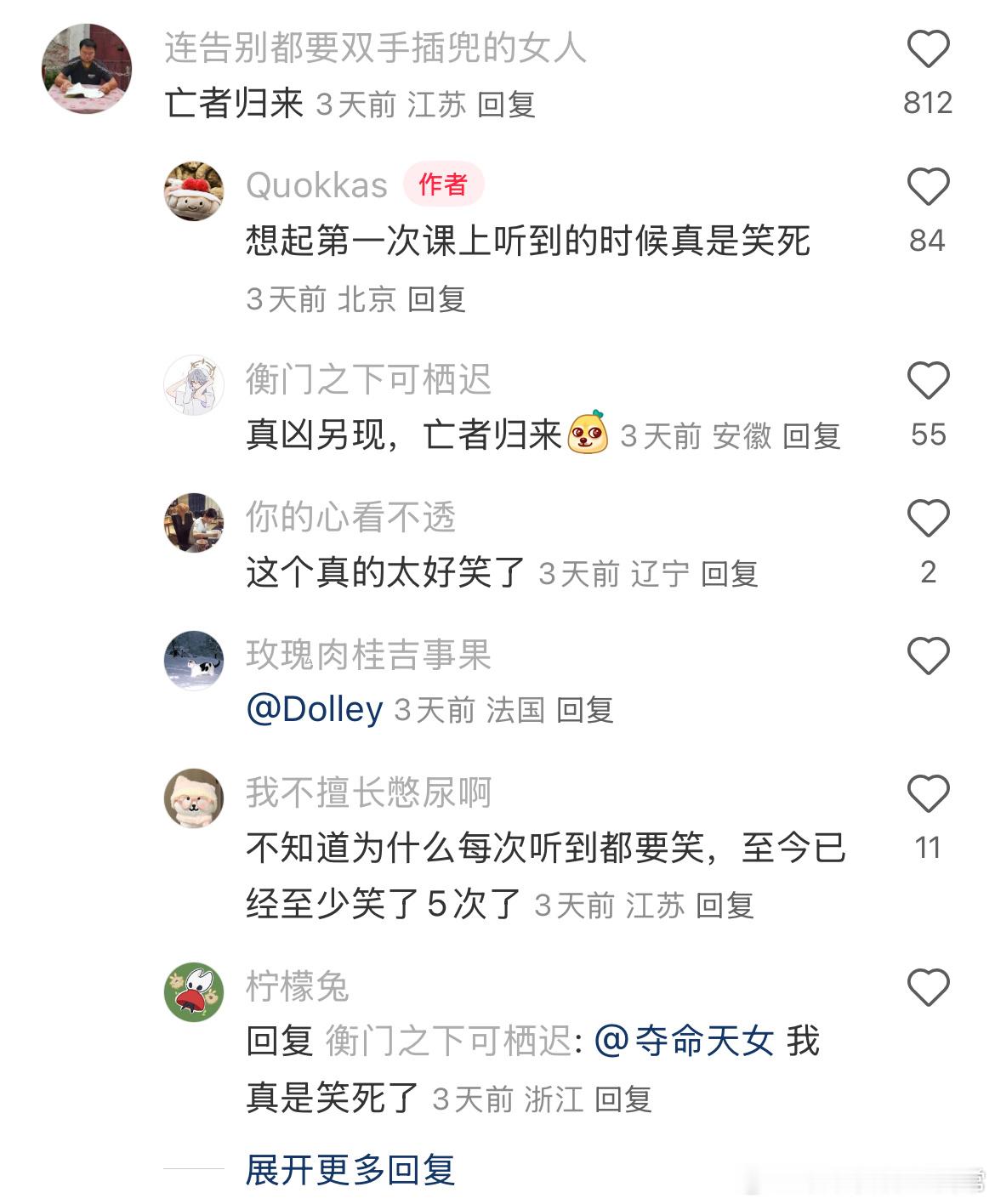The width and height of the screenshot is (995, 1204).
Task: Like 我不擅长憋尿啊's comment with 11 likes
Action: pyautogui.click(x=928, y=793)
